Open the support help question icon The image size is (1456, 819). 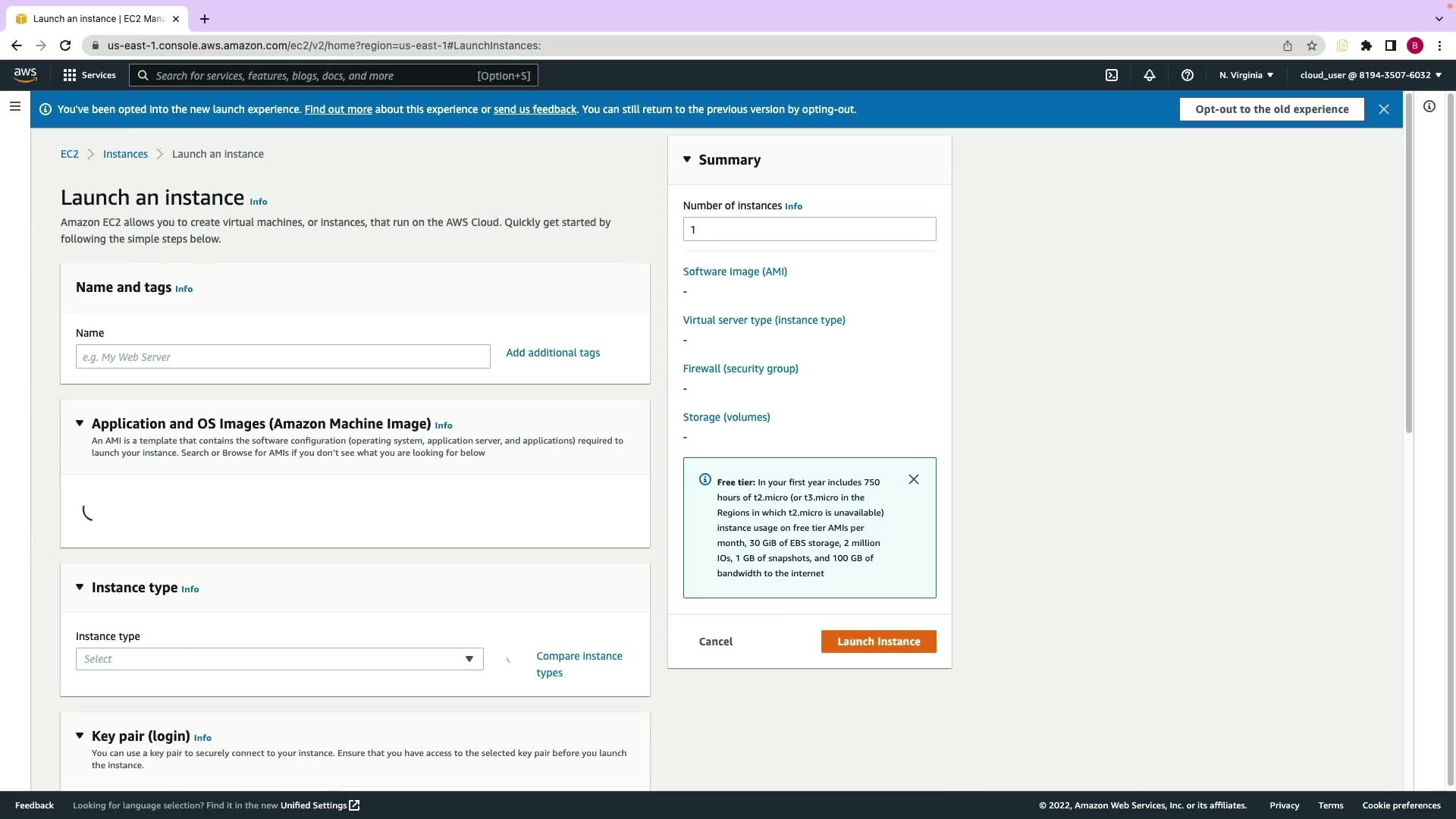click(1188, 75)
